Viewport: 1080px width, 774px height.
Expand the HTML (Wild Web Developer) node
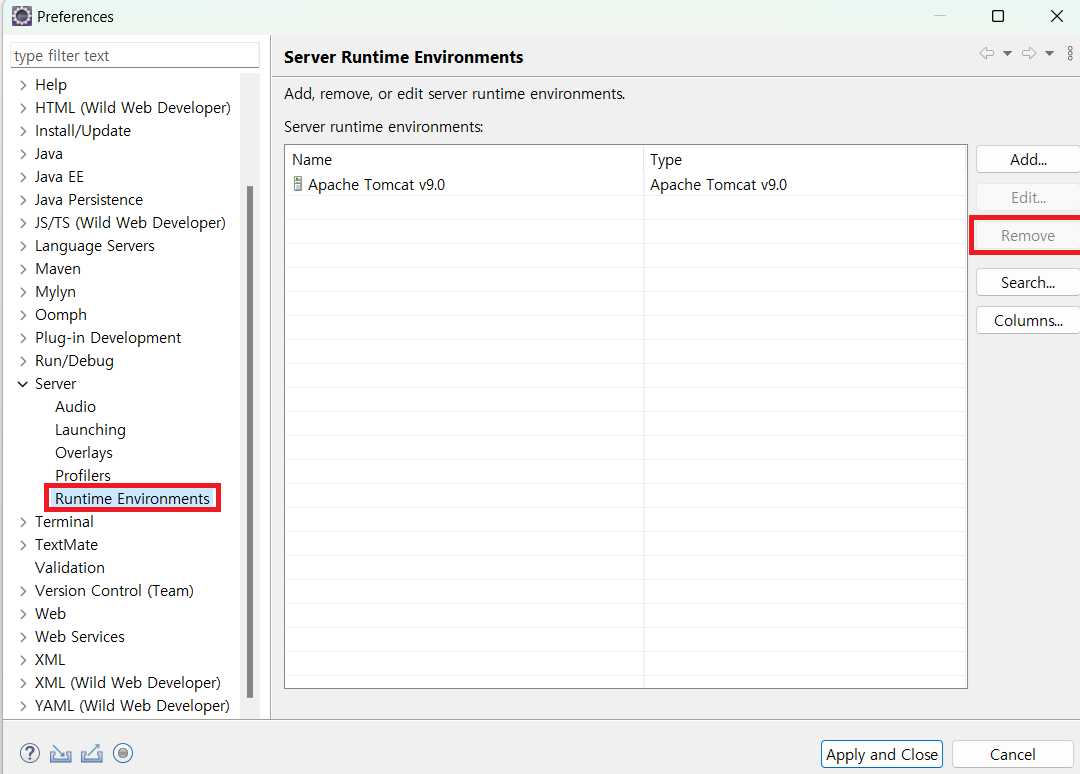tap(23, 108)
